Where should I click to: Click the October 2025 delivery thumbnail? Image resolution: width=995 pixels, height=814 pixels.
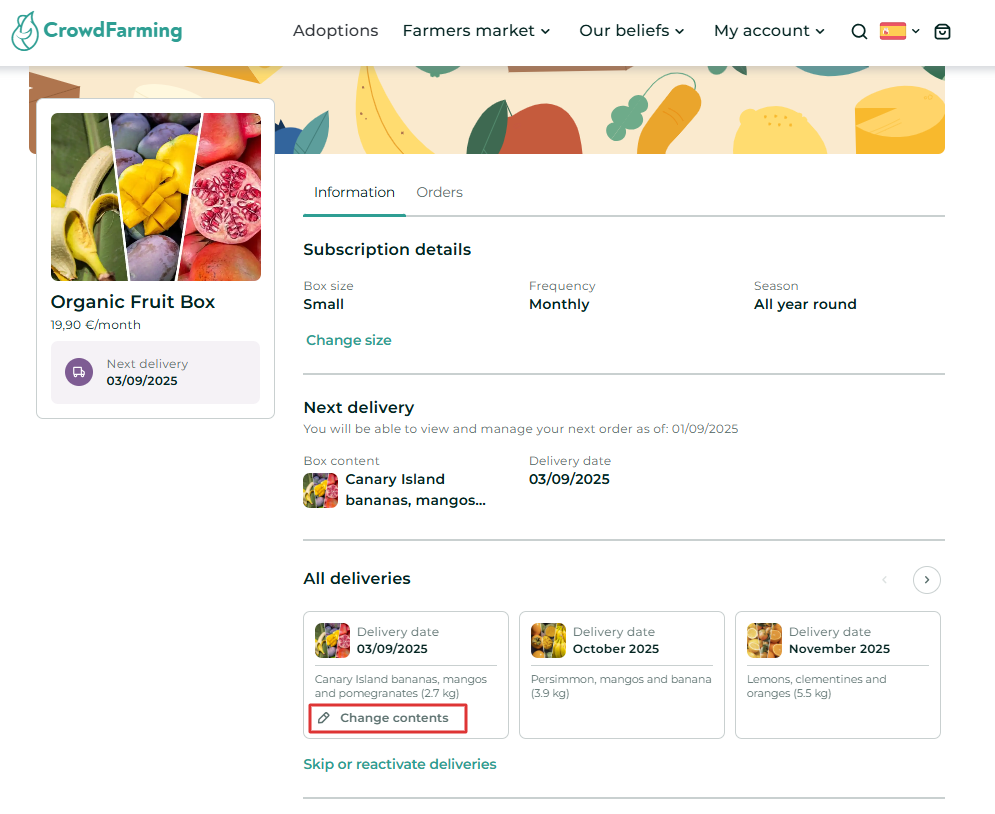tap(548, 640)
